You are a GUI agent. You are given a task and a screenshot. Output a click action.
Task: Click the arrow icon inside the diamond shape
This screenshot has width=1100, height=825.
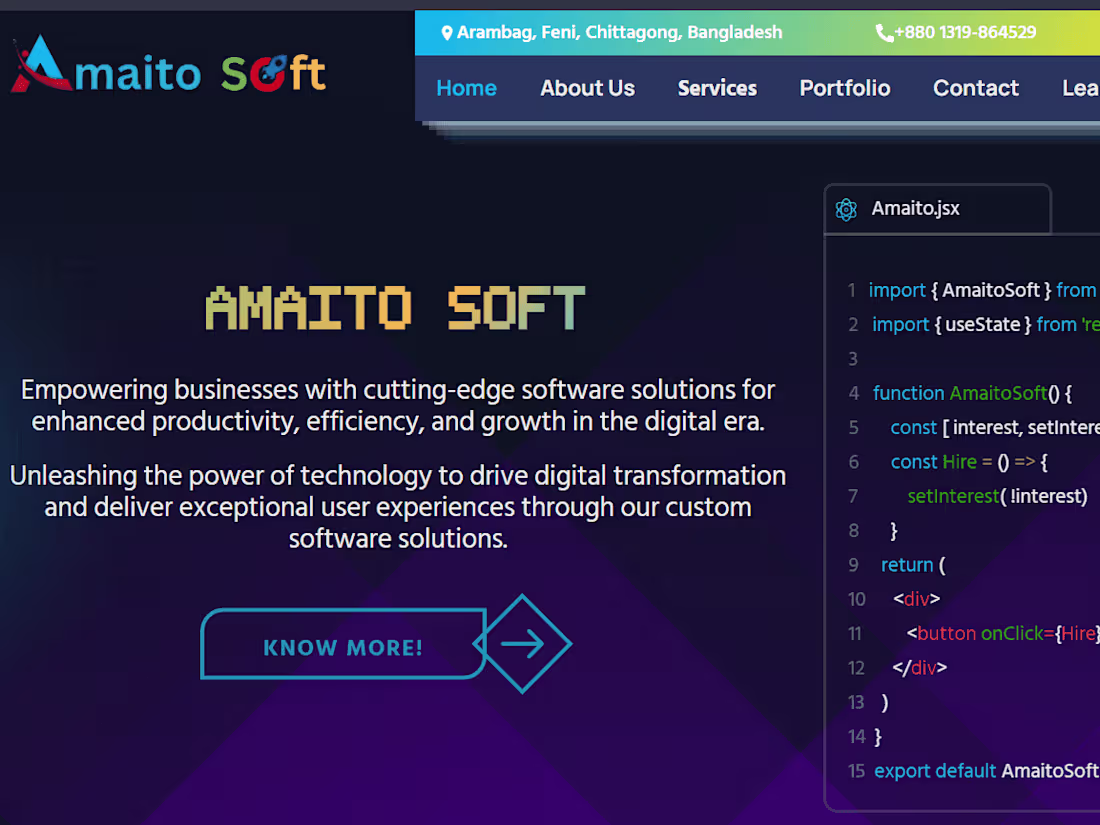coord(524,643)
